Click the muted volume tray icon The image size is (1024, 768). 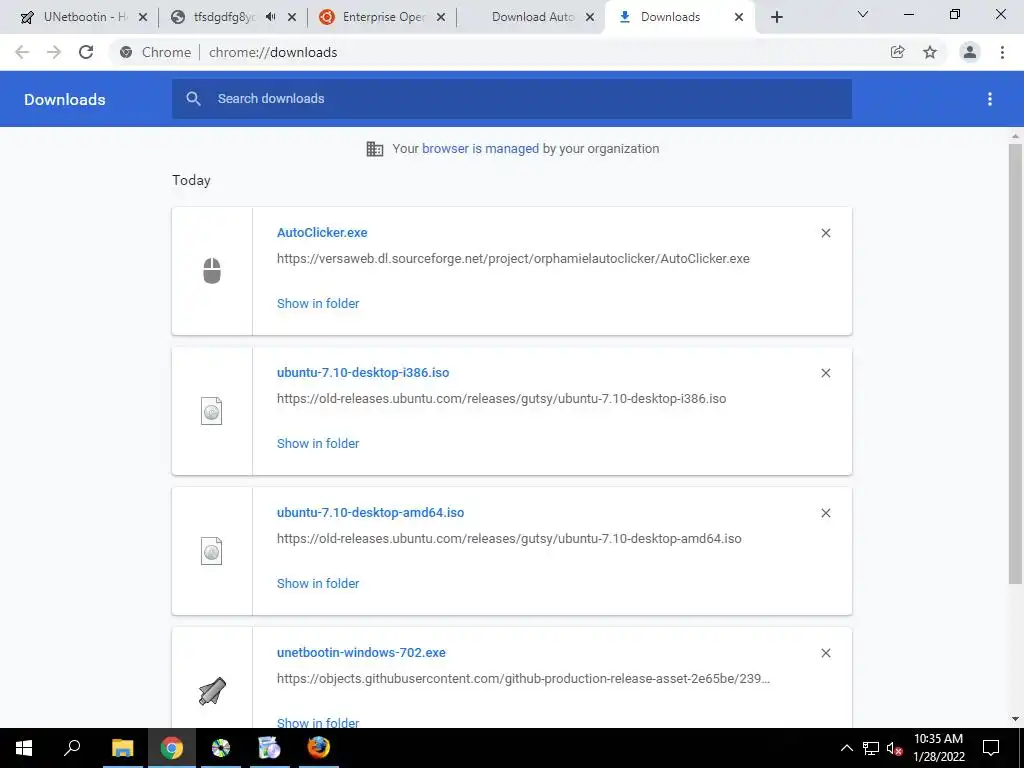tap(895, 748)
